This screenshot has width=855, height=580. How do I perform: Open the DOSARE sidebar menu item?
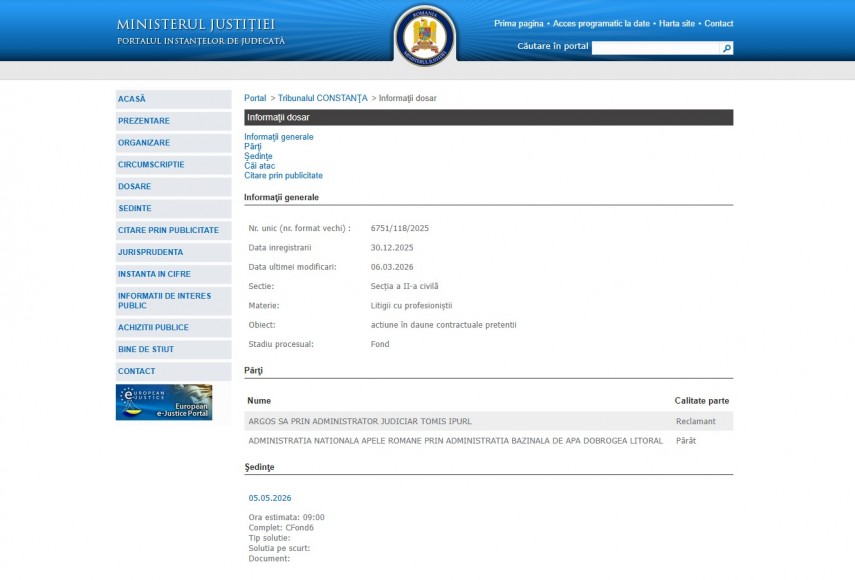[135, 187]
